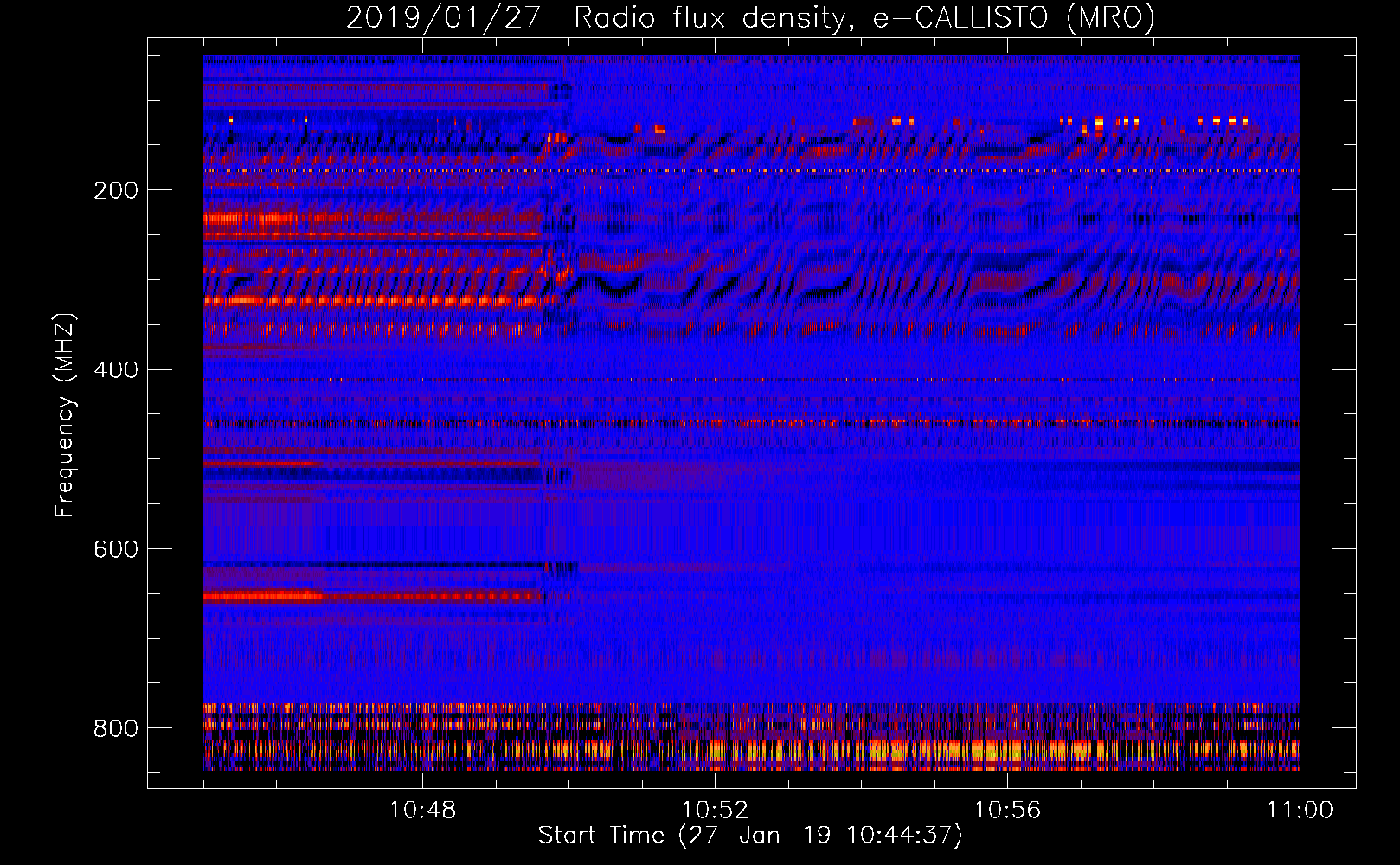The width and height of the screenshot is (1400, 865).
Task: Click the 600 frequency tick label
Action: pyautogui.click(x=116, y=549)
